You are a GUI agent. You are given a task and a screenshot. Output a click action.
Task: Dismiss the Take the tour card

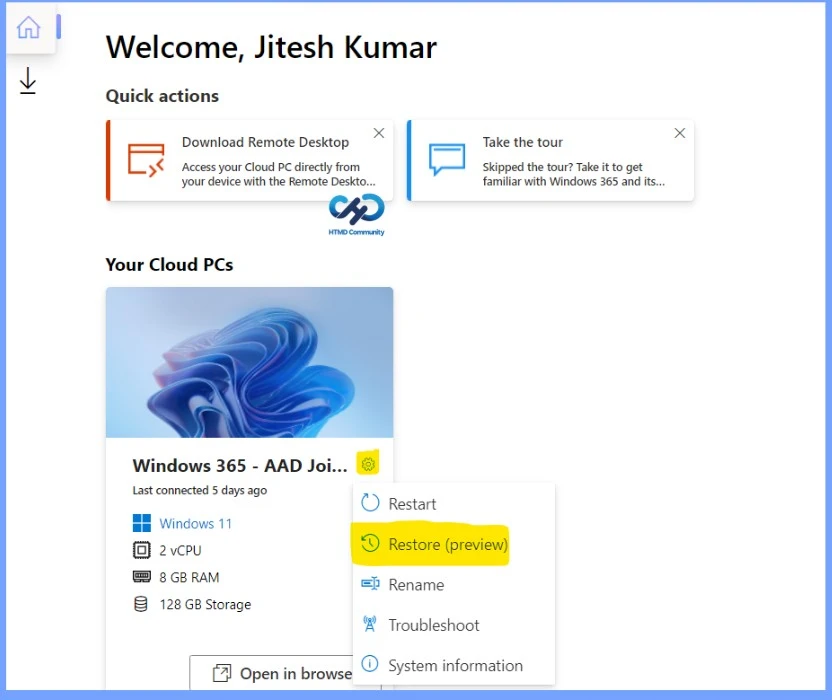click(680, 133)
